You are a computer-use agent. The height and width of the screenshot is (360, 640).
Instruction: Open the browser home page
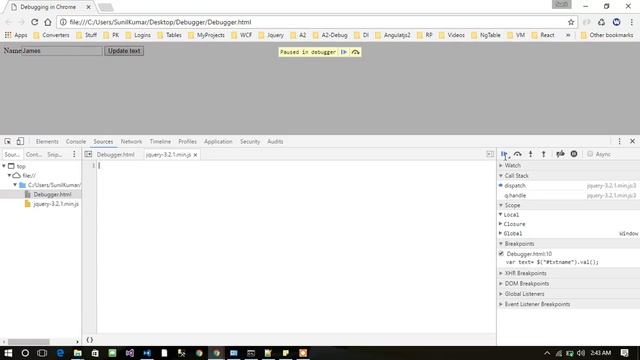(x=48, y=22)
